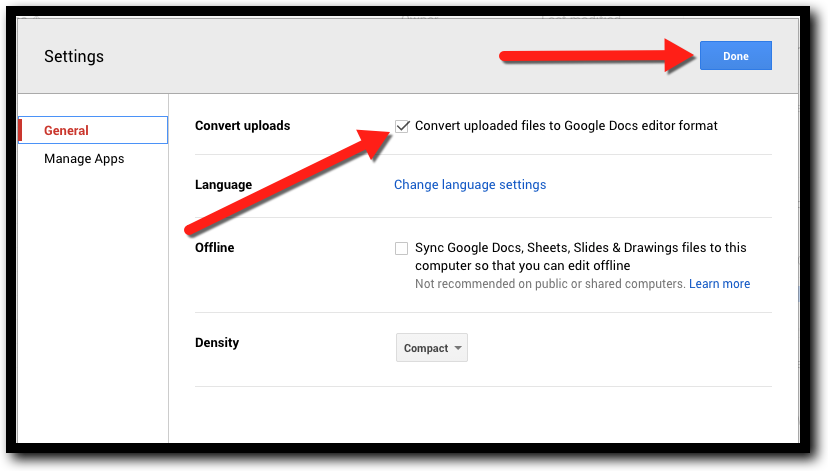The height and width of the screenshot is (471, 828).
Task: Follow the Learn more link
Action: click(x=719, y=284)
